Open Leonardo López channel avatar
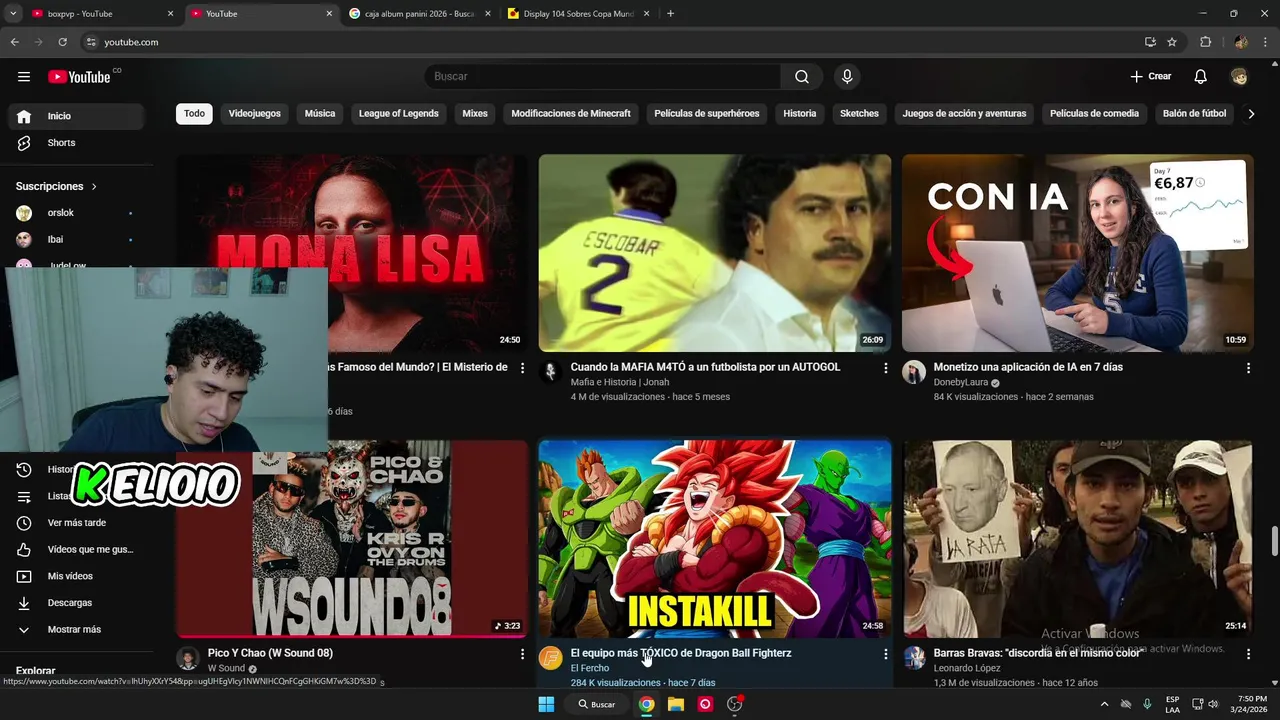Viewport: 1280px width, 720px height. tap(914, 658)
